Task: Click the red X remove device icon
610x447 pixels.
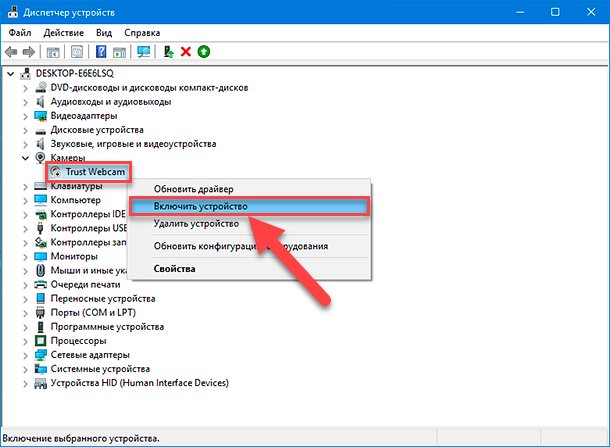Action: click(x=186, y=52)
